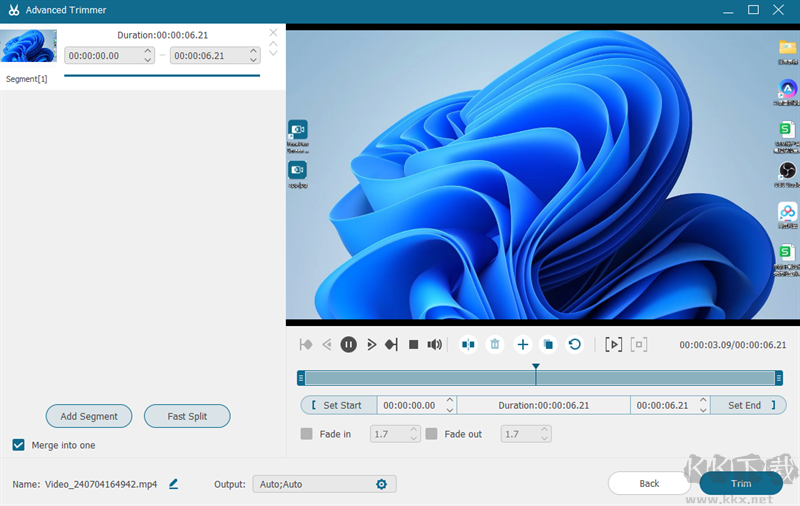Viewport: 800px width, 506px height.
Task: Add new segment with plus icon
Action: 522,344
